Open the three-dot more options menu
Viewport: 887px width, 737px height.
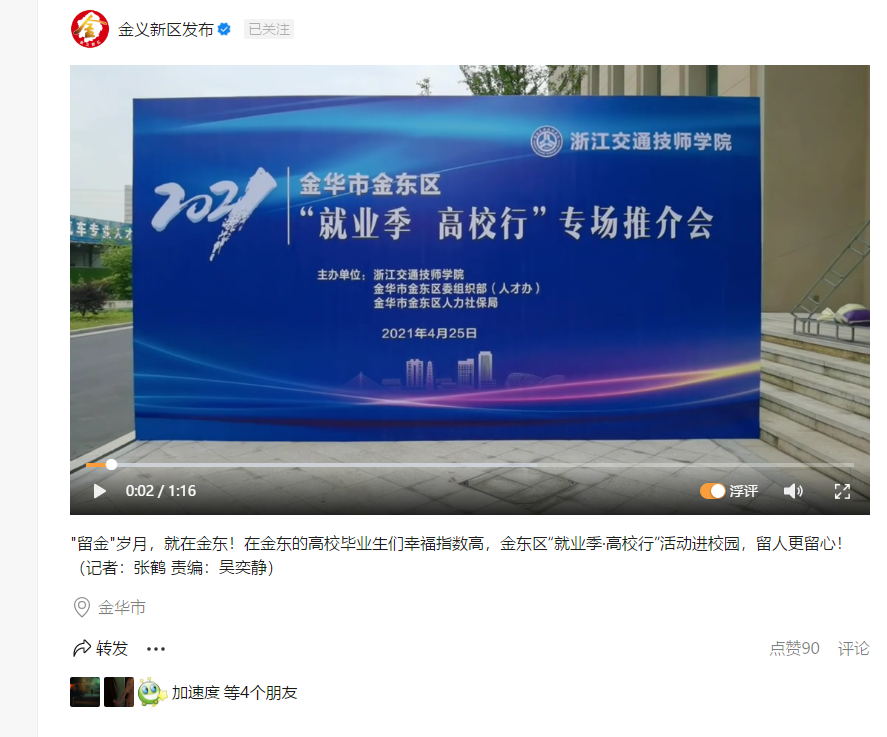tap(156, 649)
